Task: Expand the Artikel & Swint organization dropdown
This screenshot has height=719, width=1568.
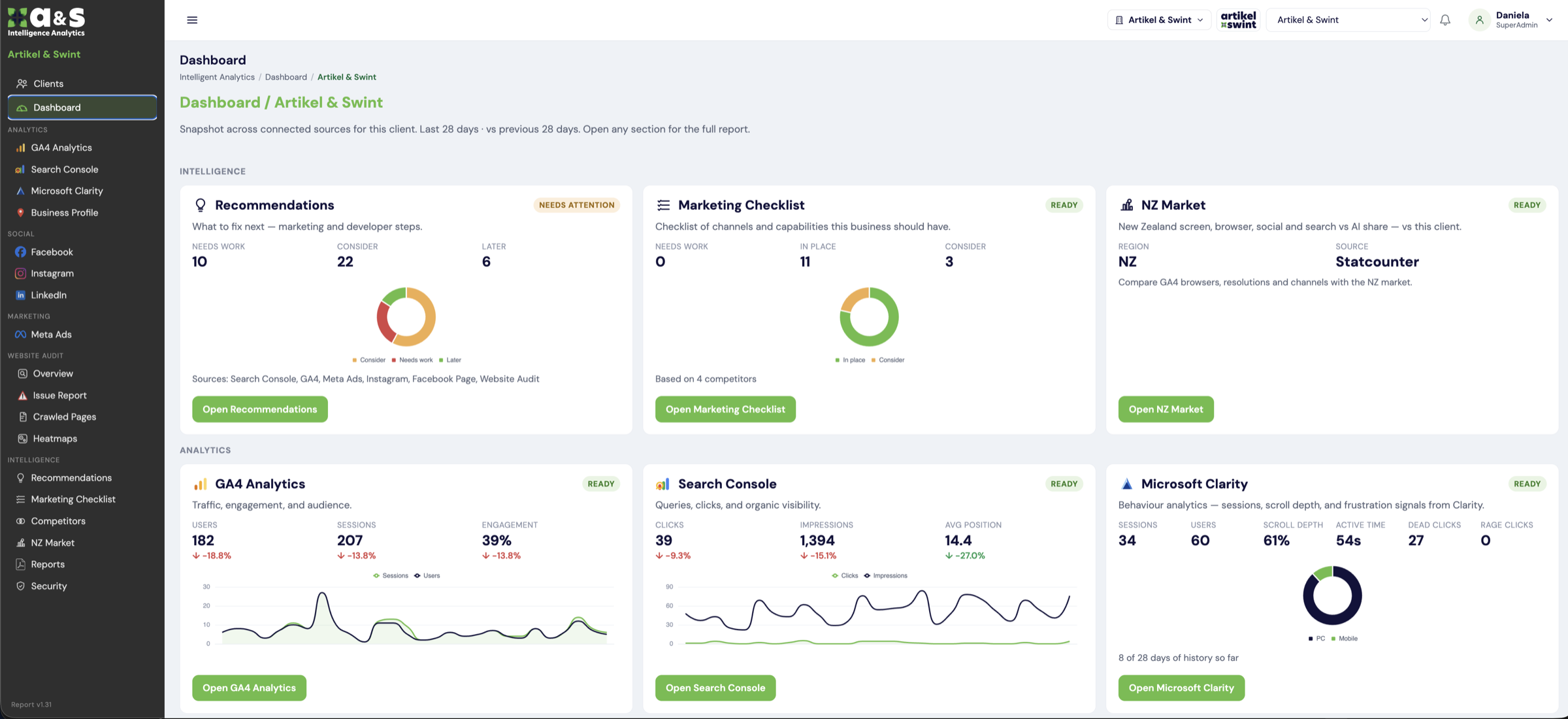Action: 1159,20
